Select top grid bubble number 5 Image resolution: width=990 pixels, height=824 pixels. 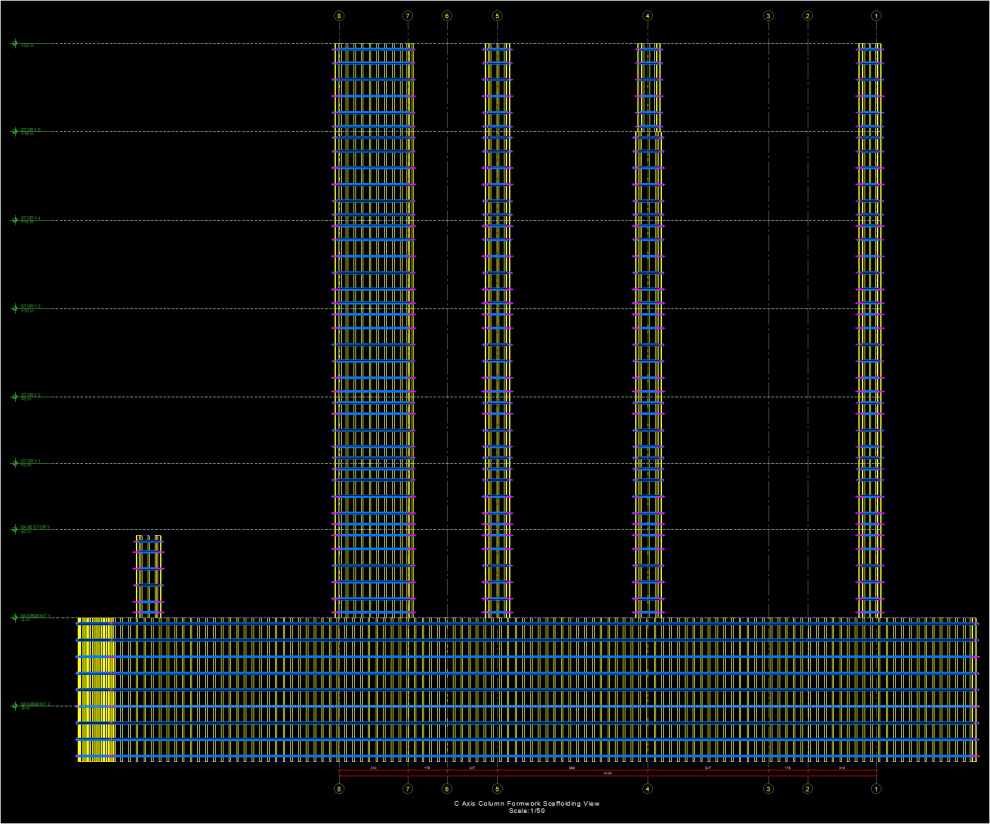[x=497, y=16]
